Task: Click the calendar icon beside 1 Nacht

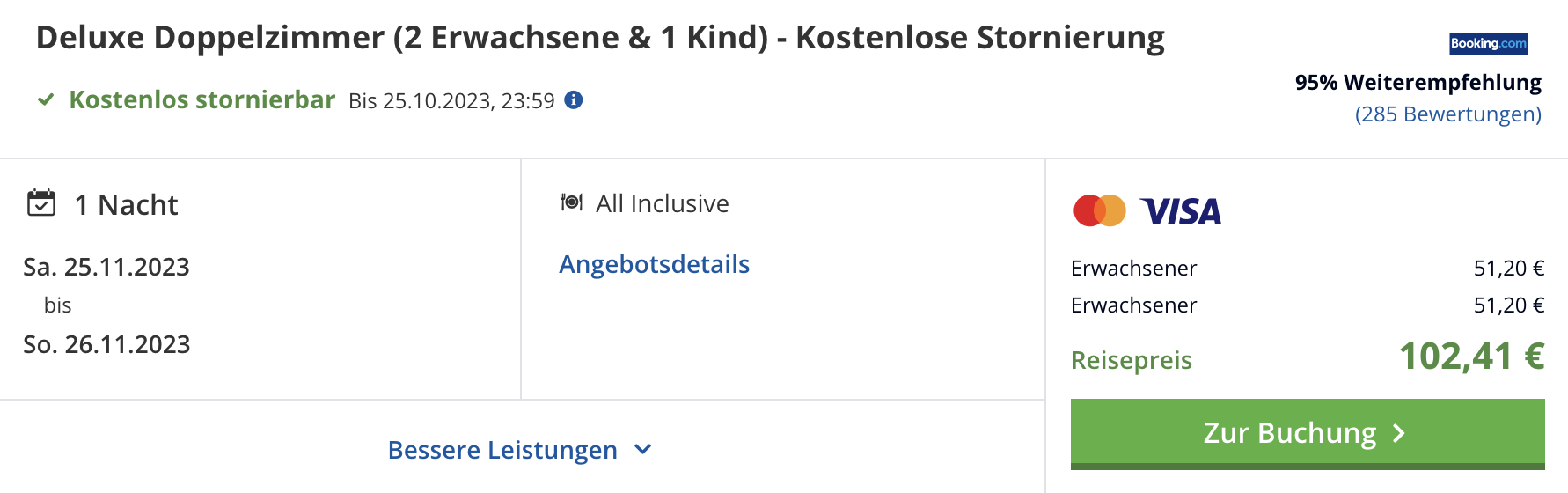Action: (x=41, y=202)
